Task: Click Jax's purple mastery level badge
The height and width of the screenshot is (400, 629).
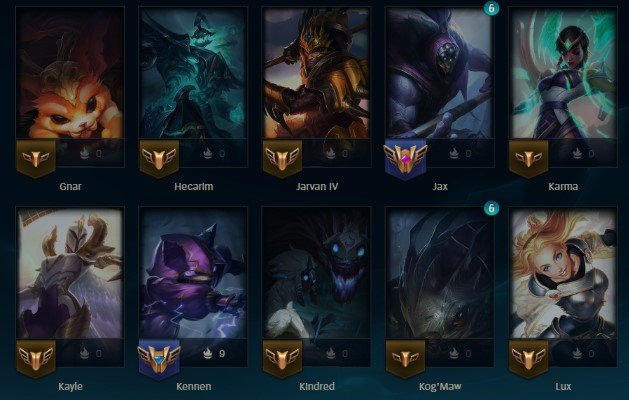Action: [405, 159]
